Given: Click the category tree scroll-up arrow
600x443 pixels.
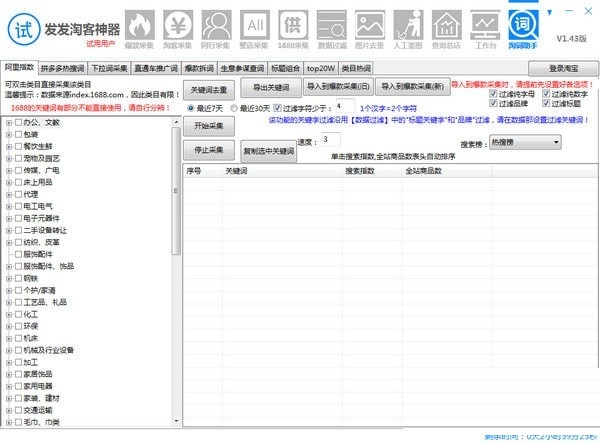Looking at the screenshot, I should point(176,122).
